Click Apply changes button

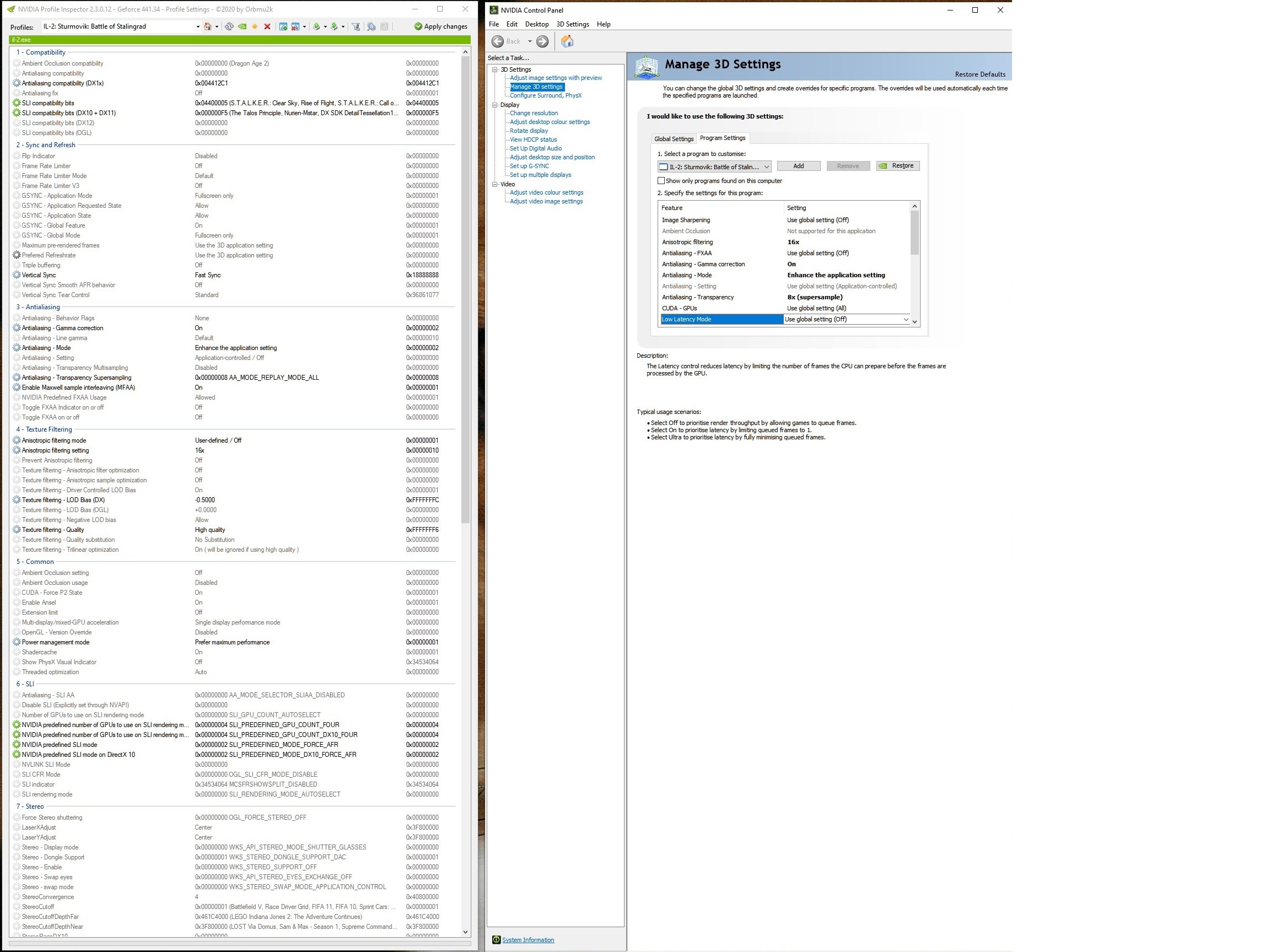441,26
